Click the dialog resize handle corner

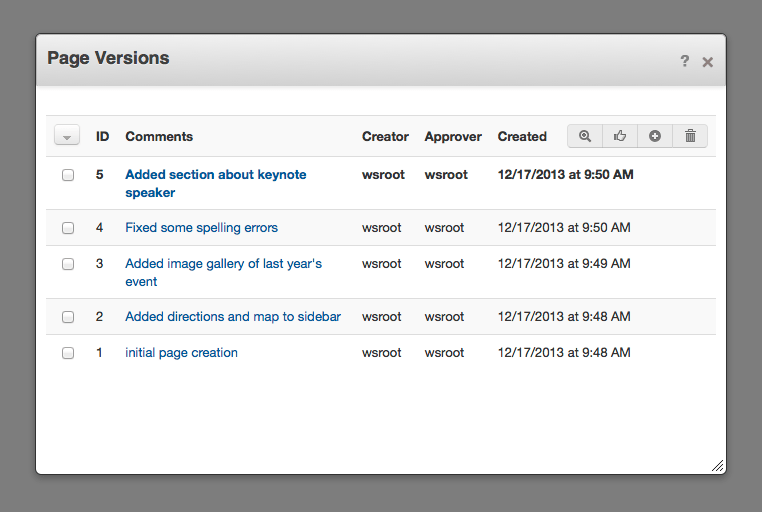coord(717,465)
